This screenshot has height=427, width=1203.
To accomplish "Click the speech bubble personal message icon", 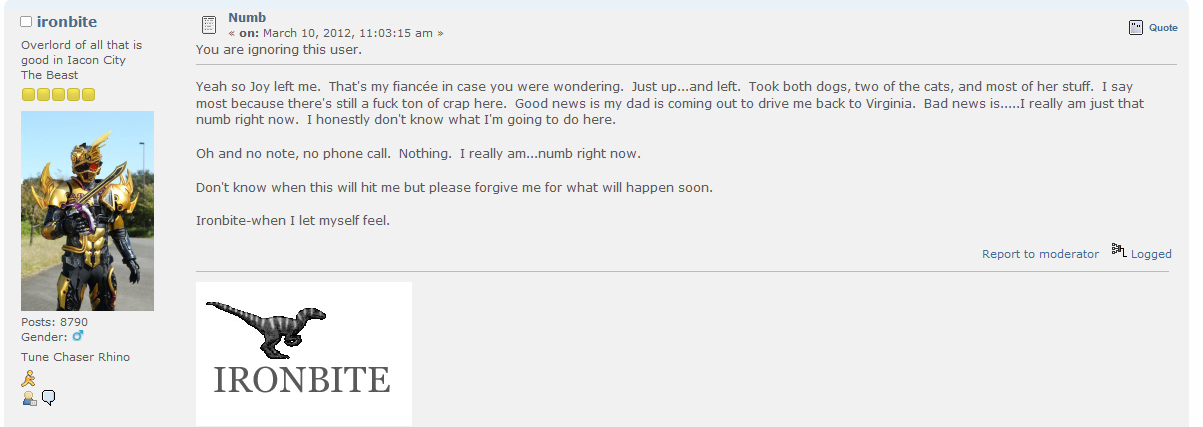I will [48, 398].
